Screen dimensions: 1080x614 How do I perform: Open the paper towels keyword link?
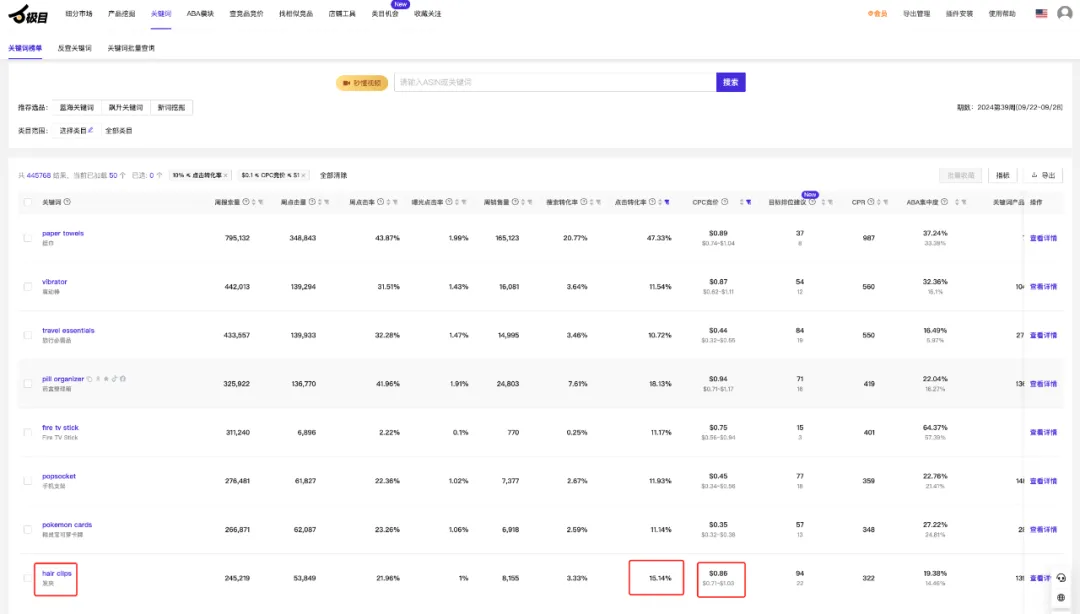tap(63, 233)
